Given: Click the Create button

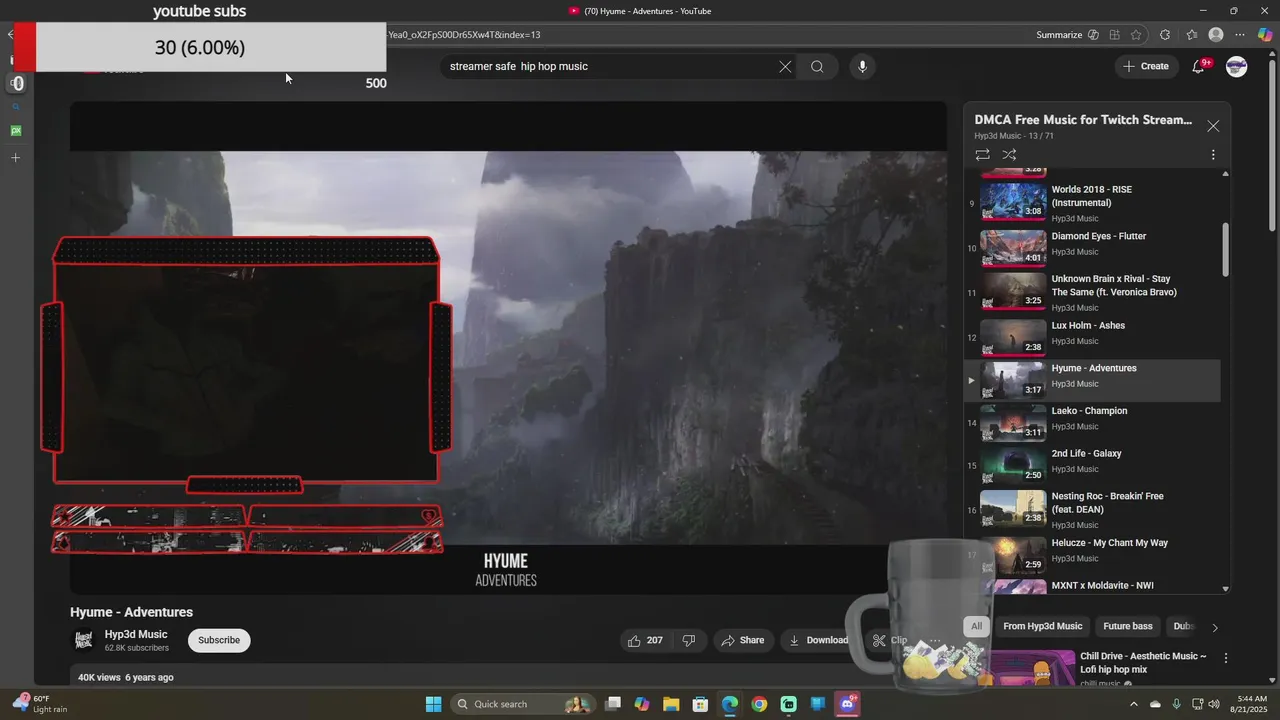Looking at the screenshot, I should pos(1146,66).
